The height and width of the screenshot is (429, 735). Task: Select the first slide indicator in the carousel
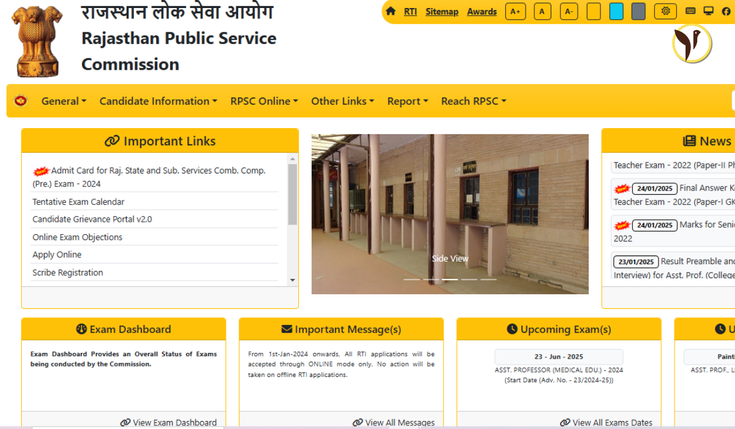(x=412, y=279)
